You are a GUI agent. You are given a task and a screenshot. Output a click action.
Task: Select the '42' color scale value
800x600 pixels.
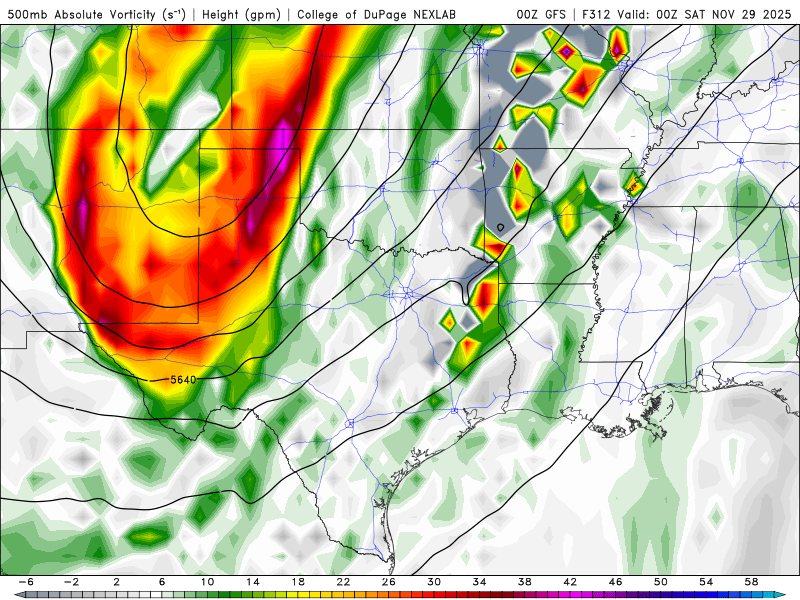coord(570,582)
